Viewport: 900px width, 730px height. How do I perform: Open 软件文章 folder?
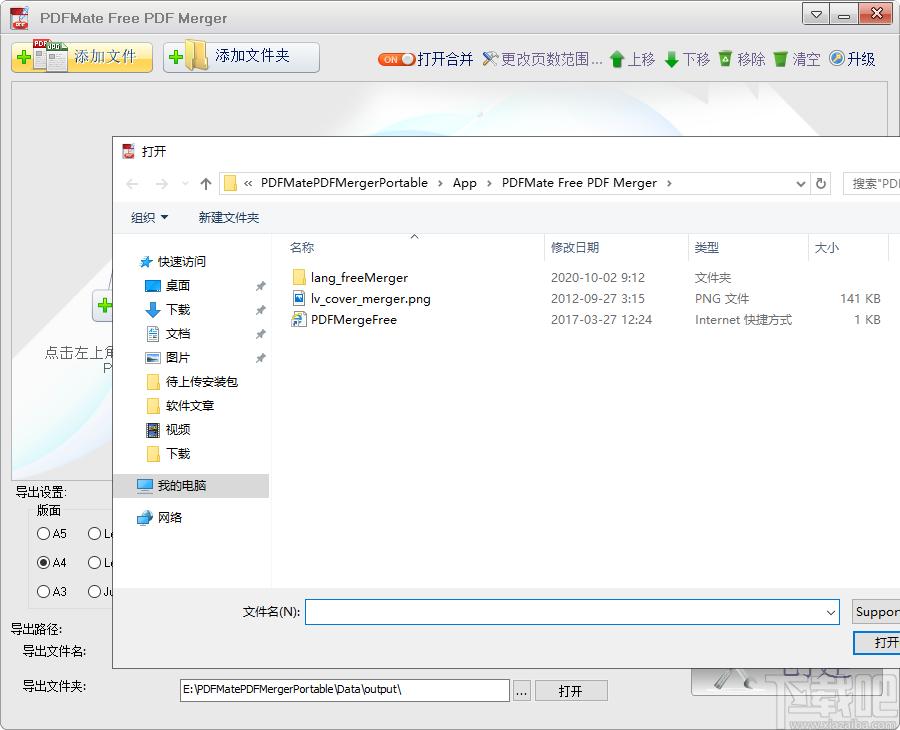click(x=180, y=406)
